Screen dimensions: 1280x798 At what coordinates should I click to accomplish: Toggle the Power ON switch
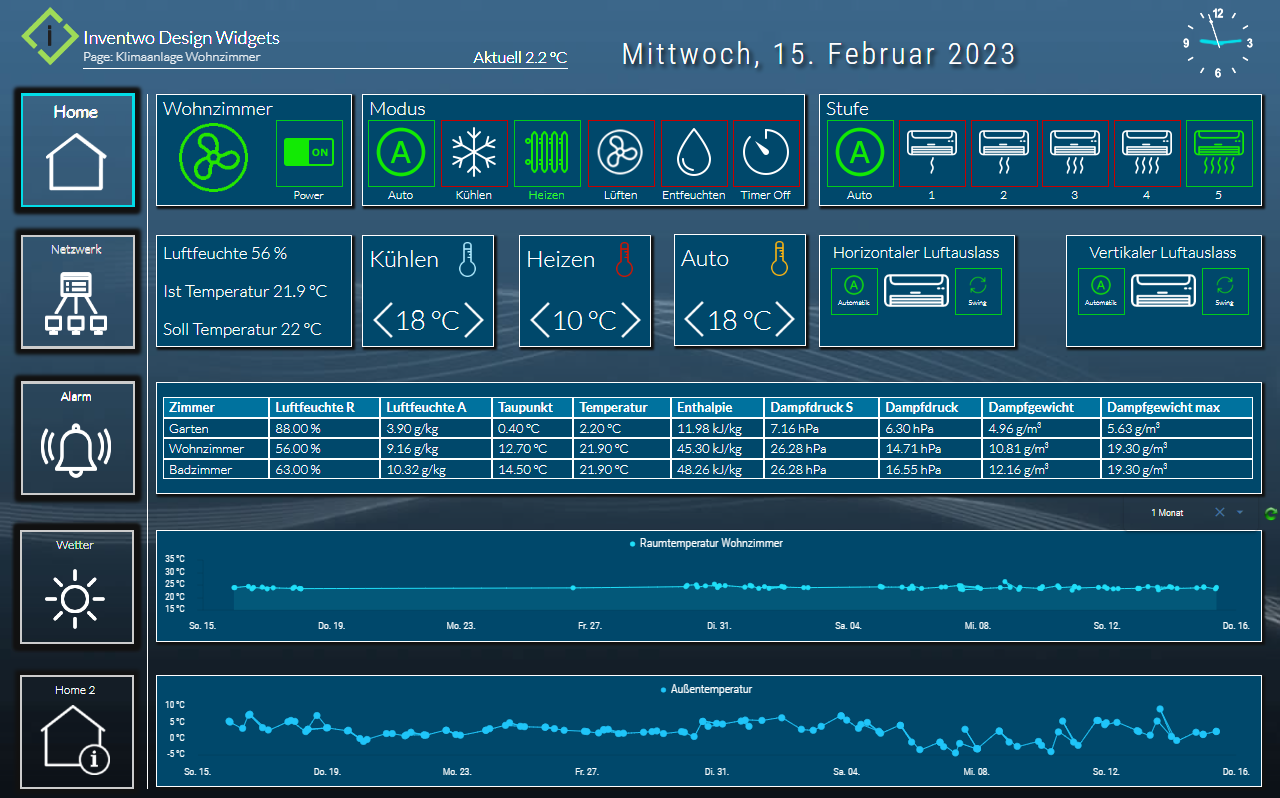[309, 153]
